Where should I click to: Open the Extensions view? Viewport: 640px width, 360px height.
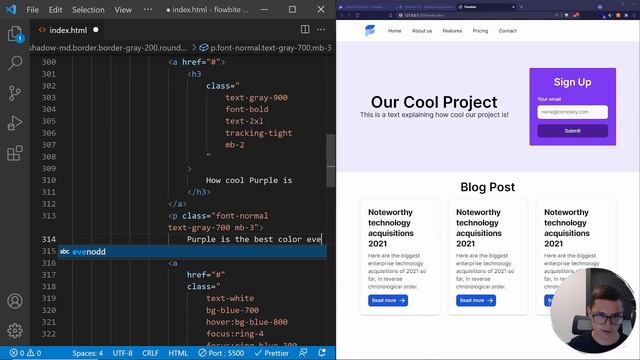coord(15,153)
